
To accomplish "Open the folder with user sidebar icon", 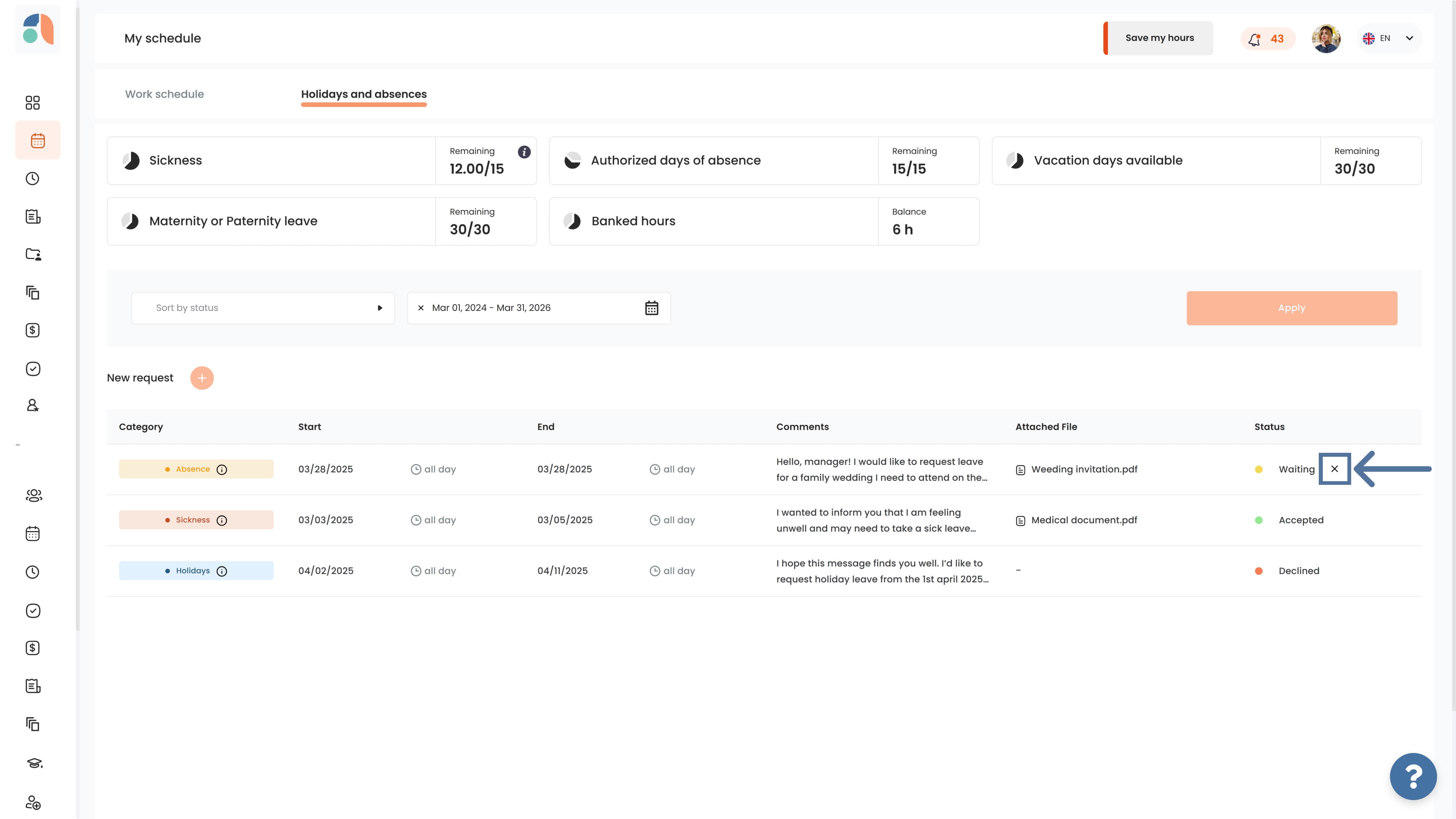I will point(33,254).
